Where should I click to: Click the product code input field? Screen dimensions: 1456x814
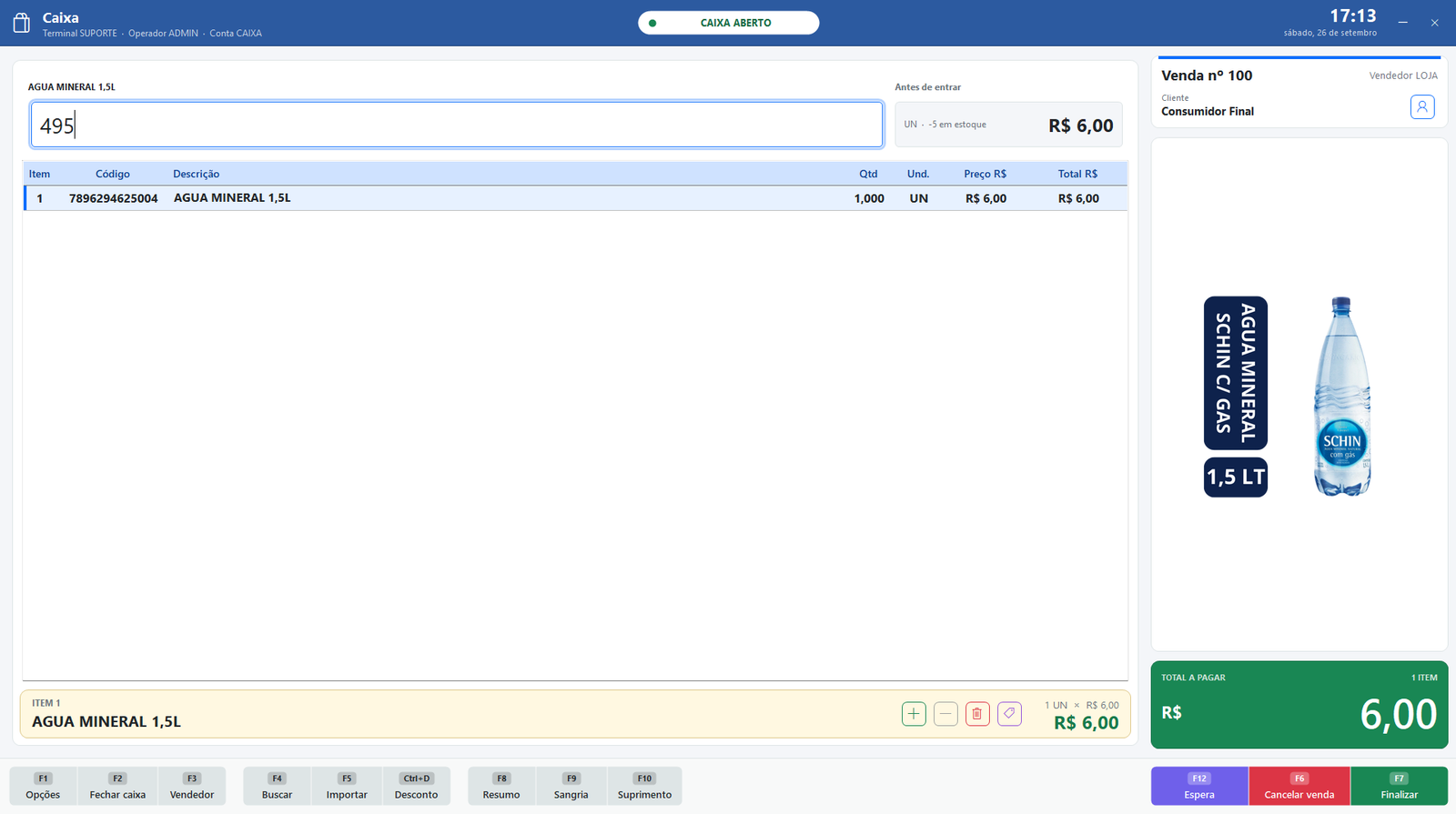(x=457, y=125)
